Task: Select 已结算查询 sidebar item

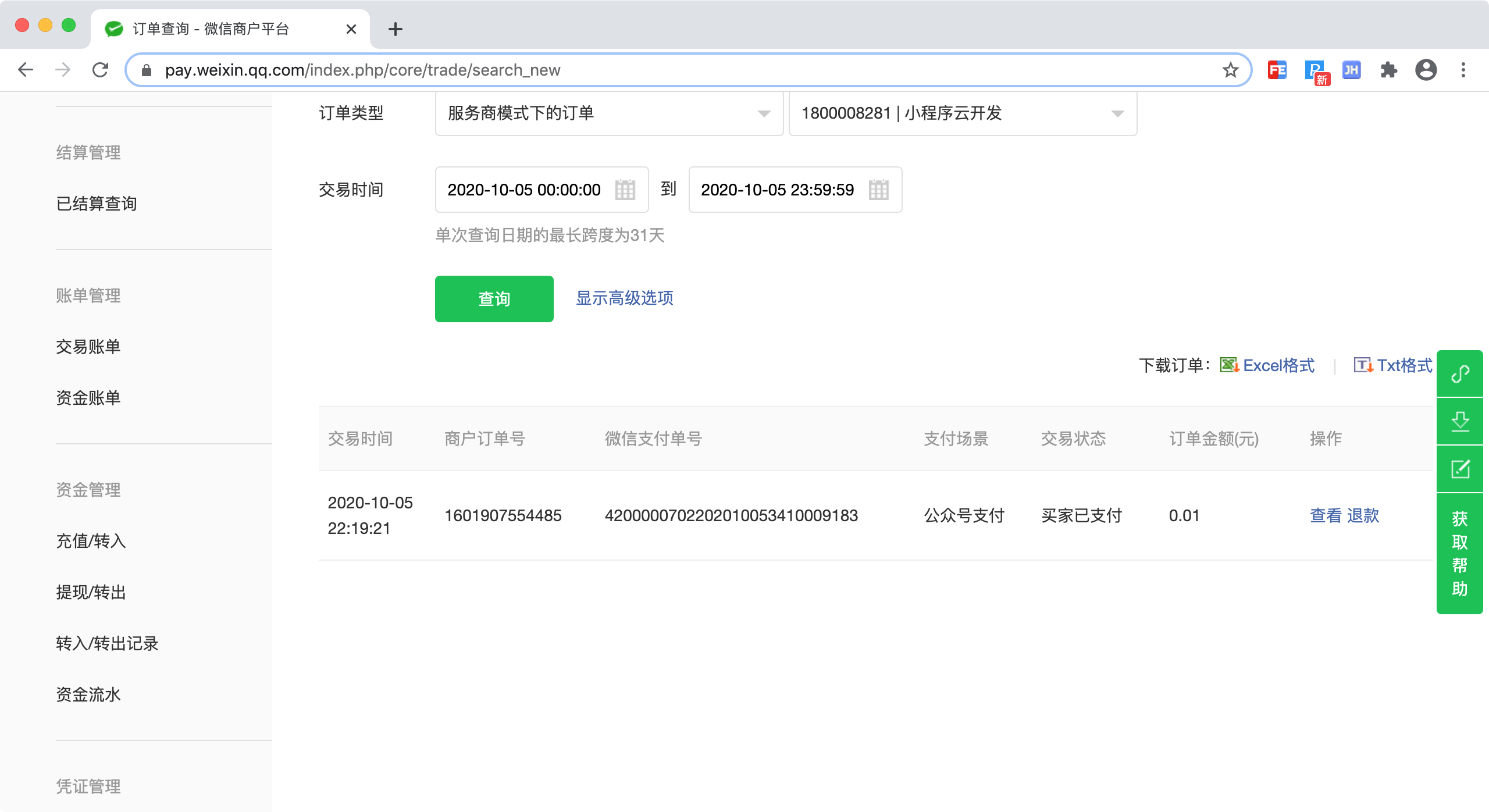Action: (x=97, y=204)
